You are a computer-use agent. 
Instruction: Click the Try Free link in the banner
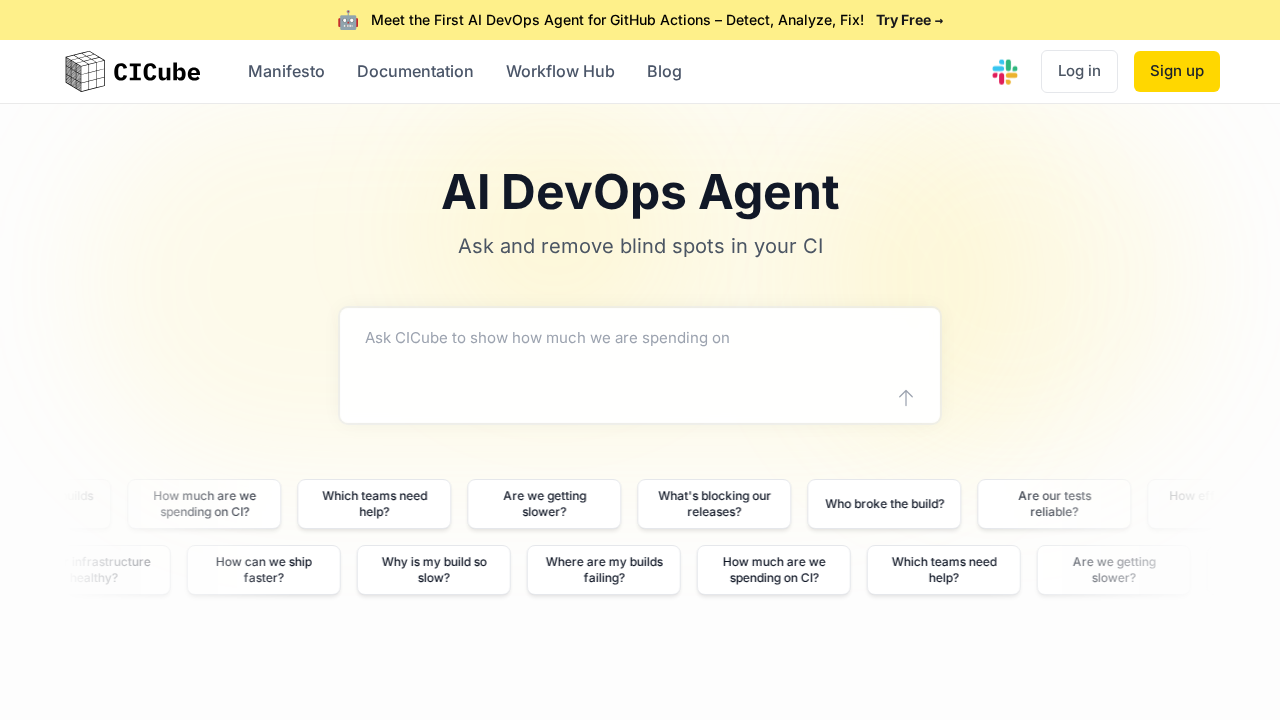pos(908,19)
